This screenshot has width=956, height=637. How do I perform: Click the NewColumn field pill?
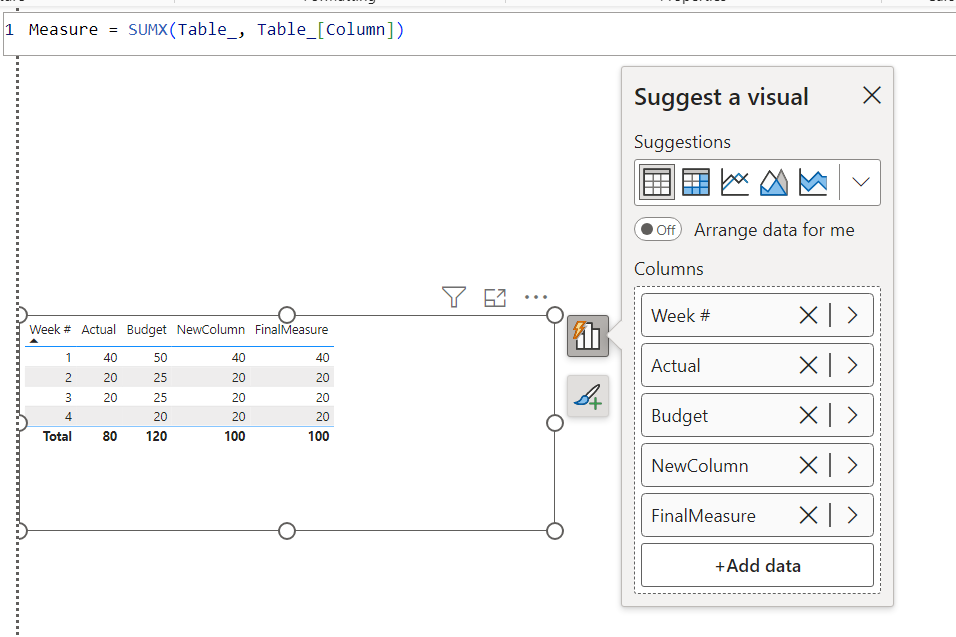pyautogui.click(x=757, y=465)
